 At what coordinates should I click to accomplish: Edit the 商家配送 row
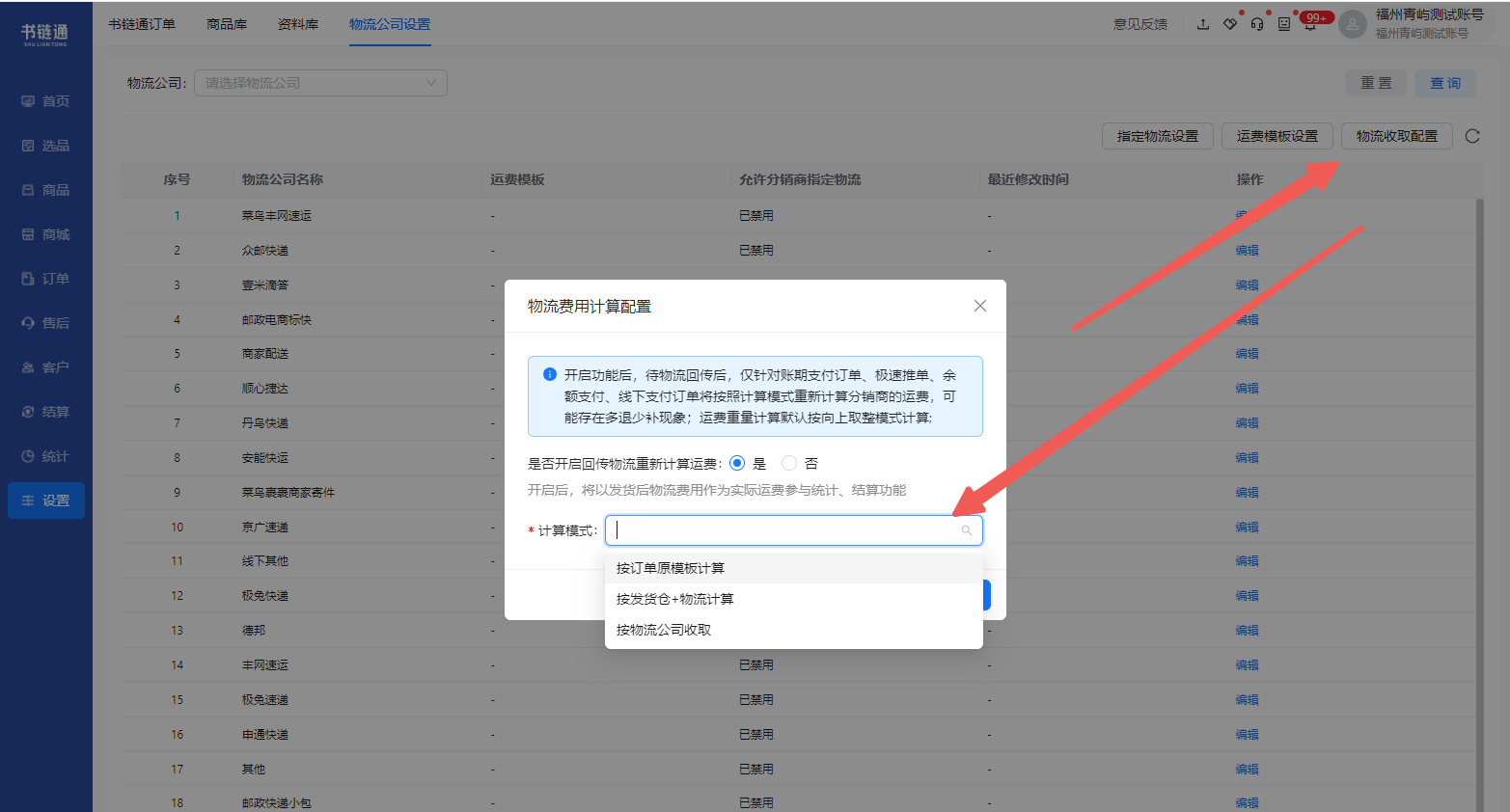[x=1248, y=354]
